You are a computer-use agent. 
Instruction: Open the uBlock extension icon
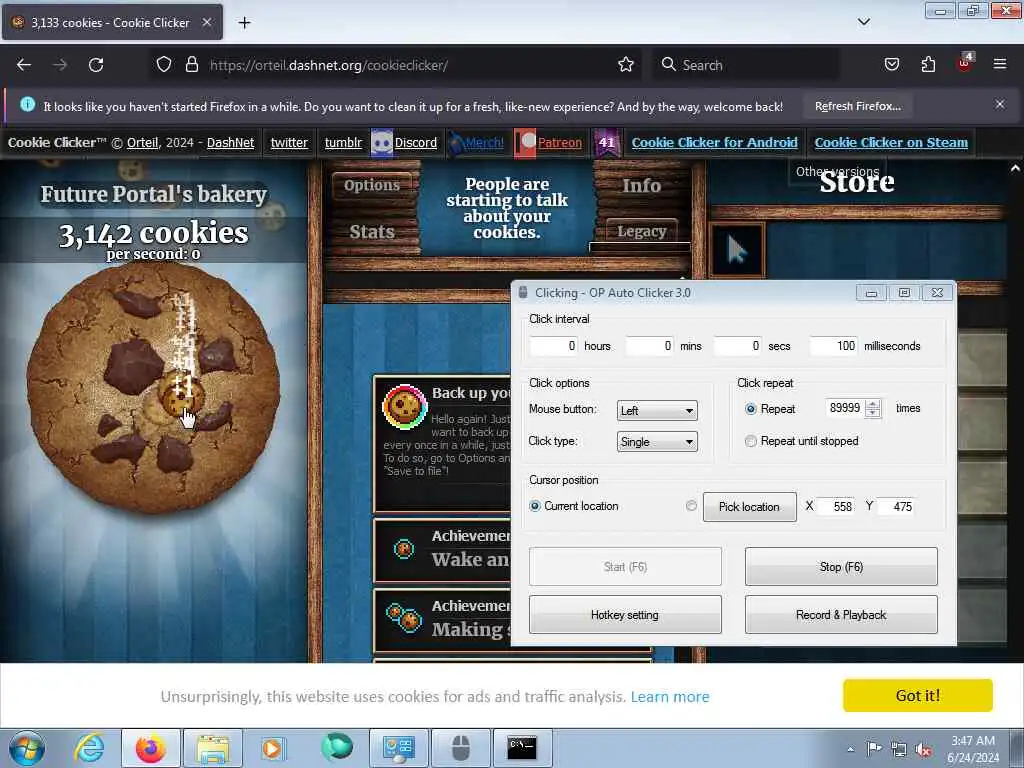(965, 63)
